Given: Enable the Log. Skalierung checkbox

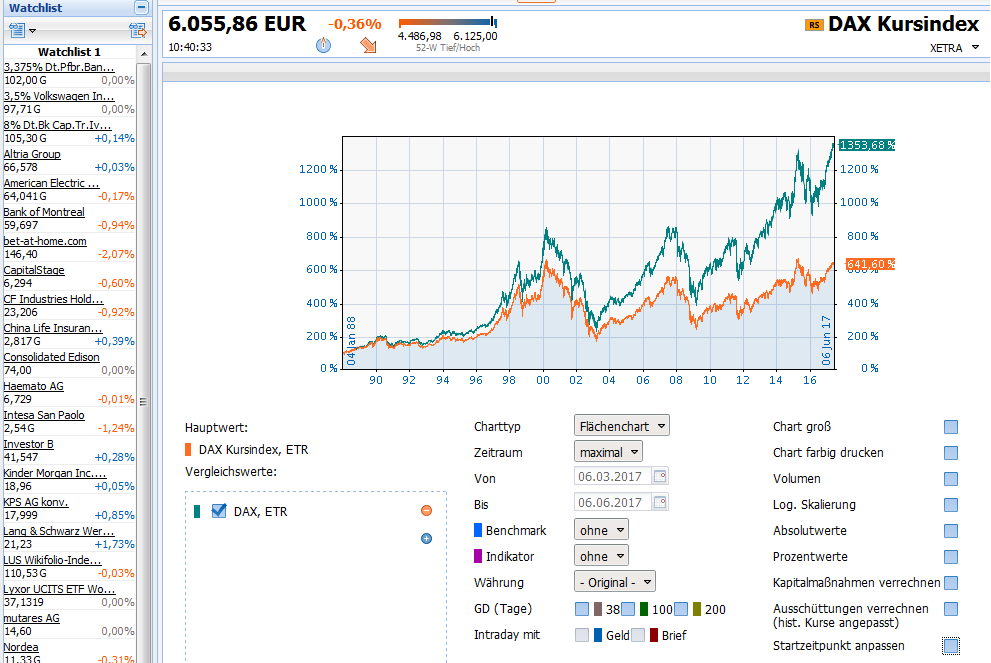Looking at the screenshot, I should 951,505.
